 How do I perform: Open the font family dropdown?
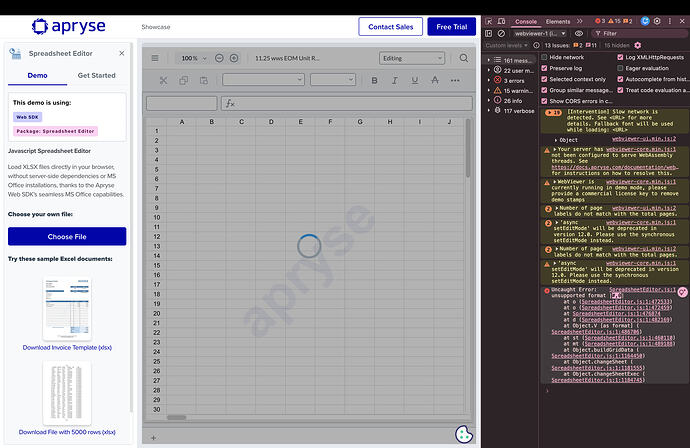tap(263, 80)
